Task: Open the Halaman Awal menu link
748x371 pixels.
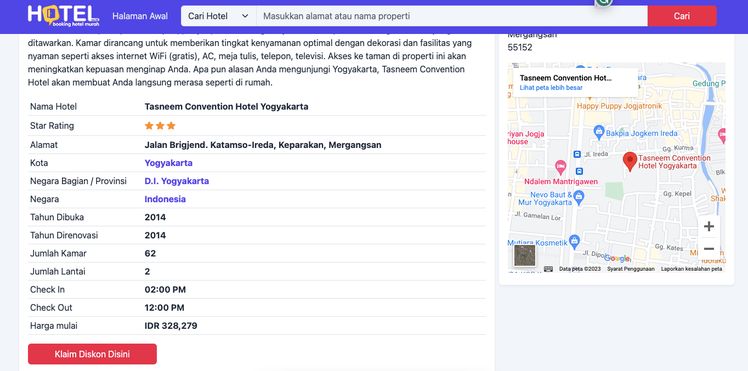Action: point(140,16)
